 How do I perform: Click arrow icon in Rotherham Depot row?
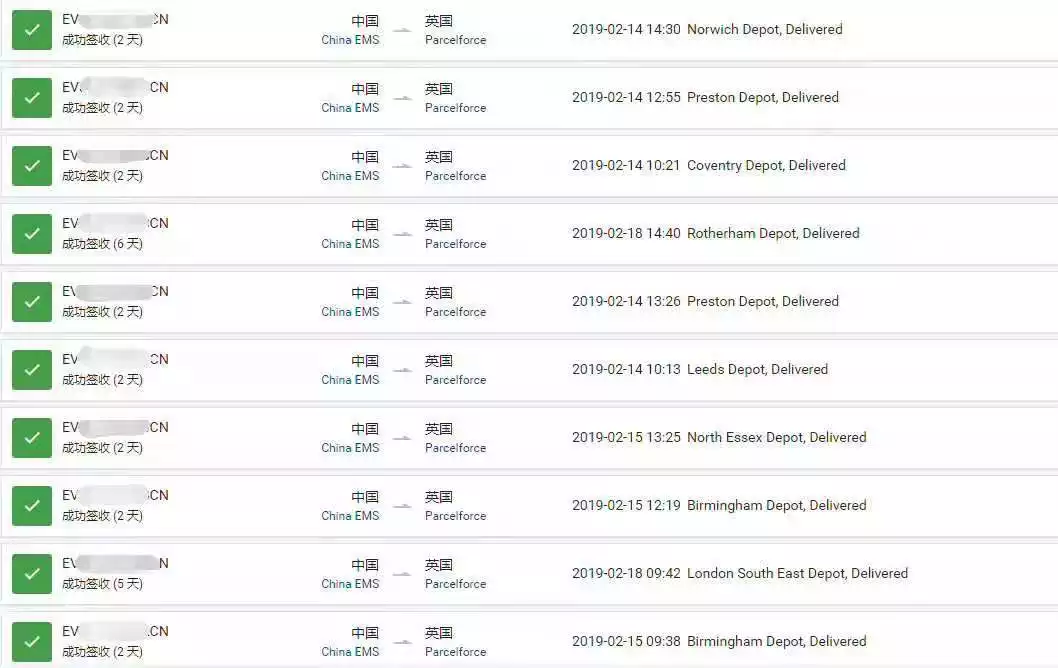pos(402,234)
